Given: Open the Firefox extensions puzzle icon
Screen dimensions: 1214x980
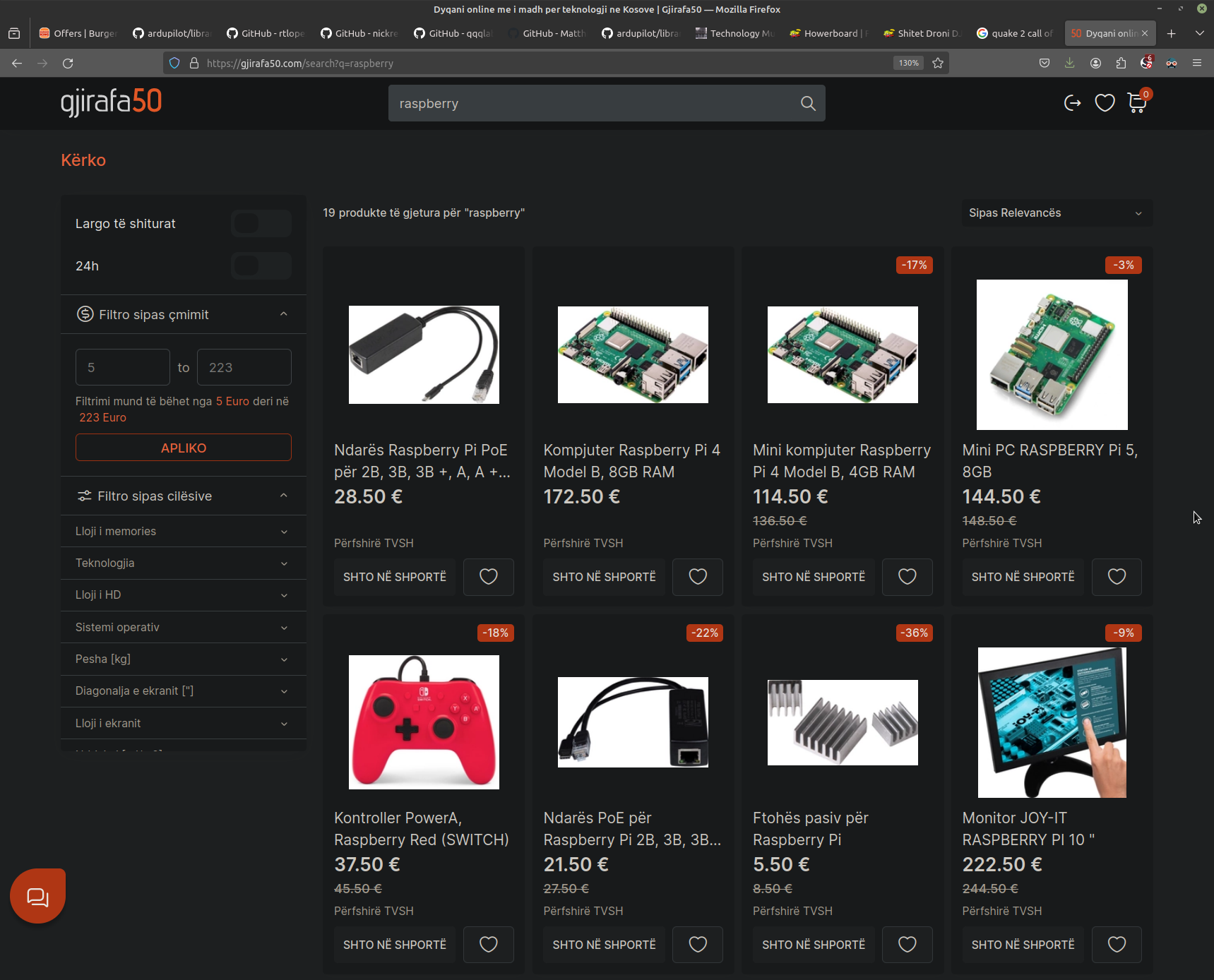Looking at the screenshot, I should 1121,64.
